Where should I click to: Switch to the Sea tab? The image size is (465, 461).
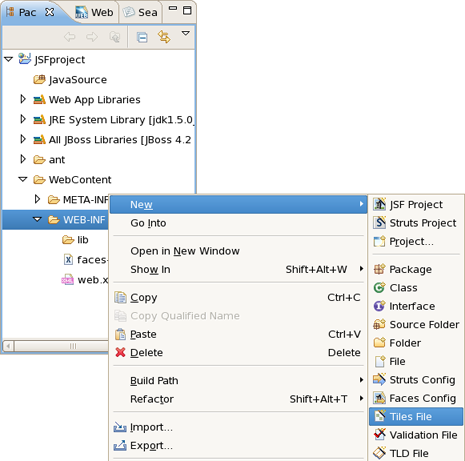click(x=140, y=13)
